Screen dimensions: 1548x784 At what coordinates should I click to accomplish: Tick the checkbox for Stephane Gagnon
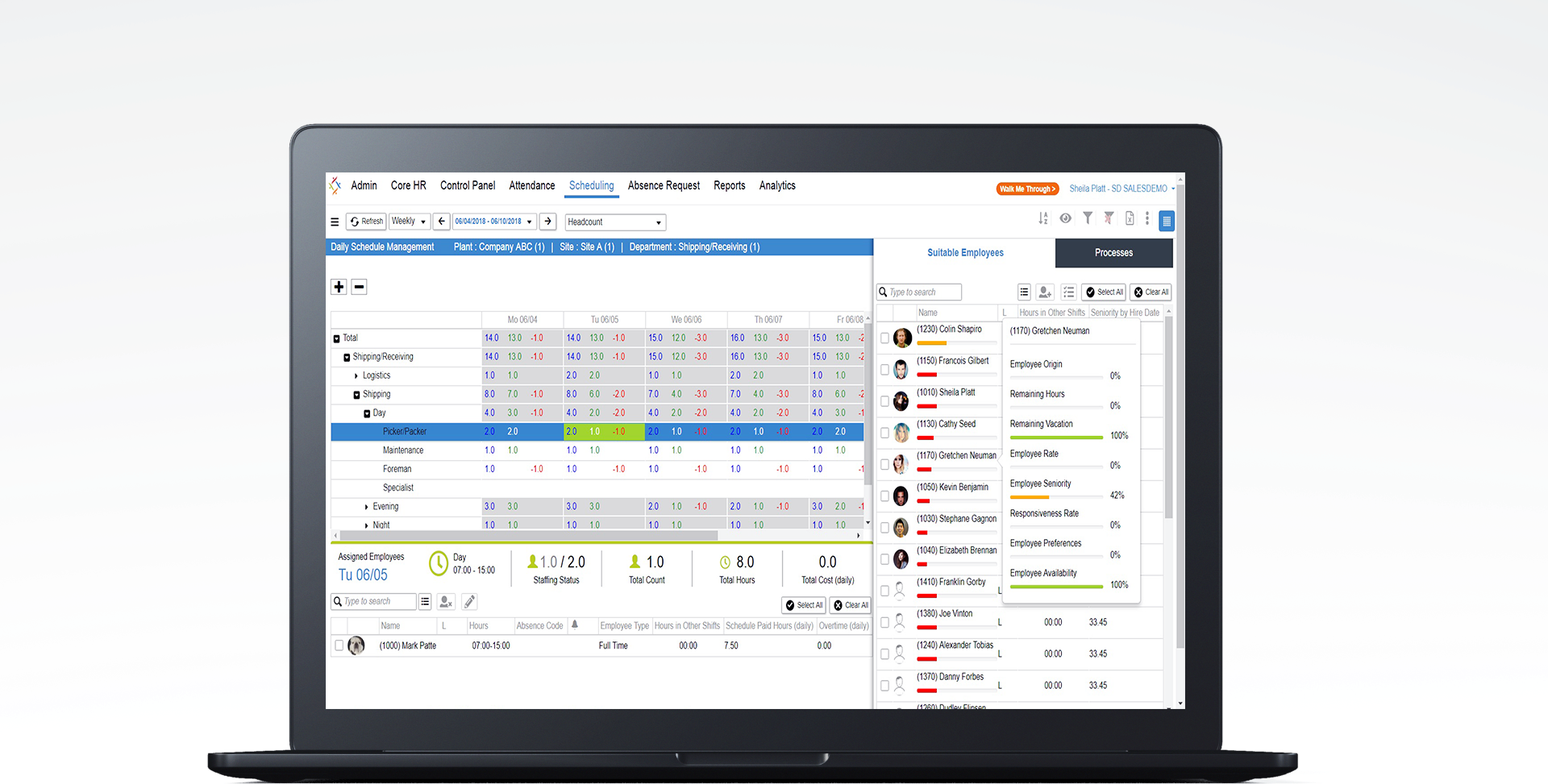[x=884, y=528]
